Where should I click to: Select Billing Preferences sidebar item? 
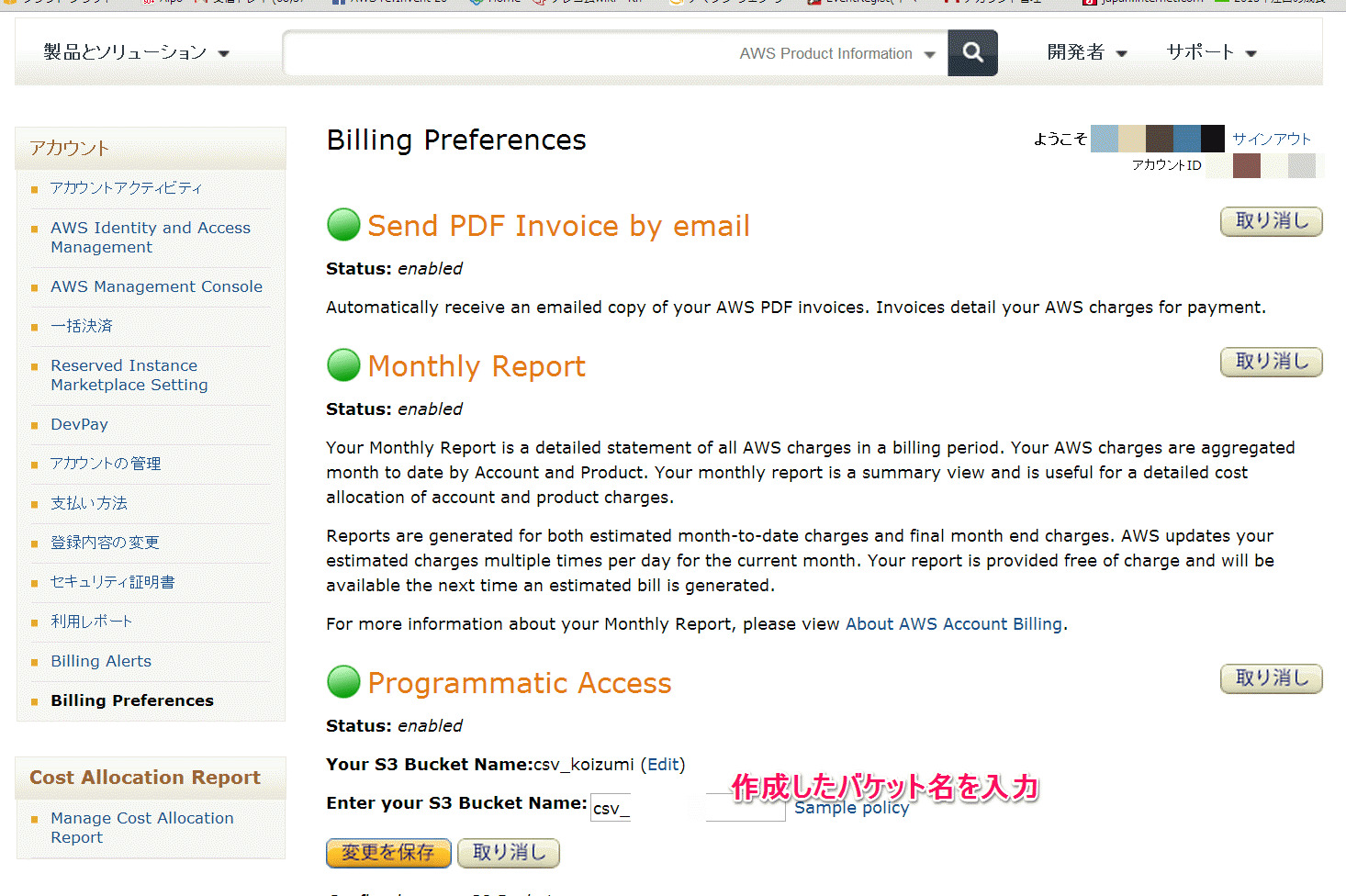[x=132, y=700]
